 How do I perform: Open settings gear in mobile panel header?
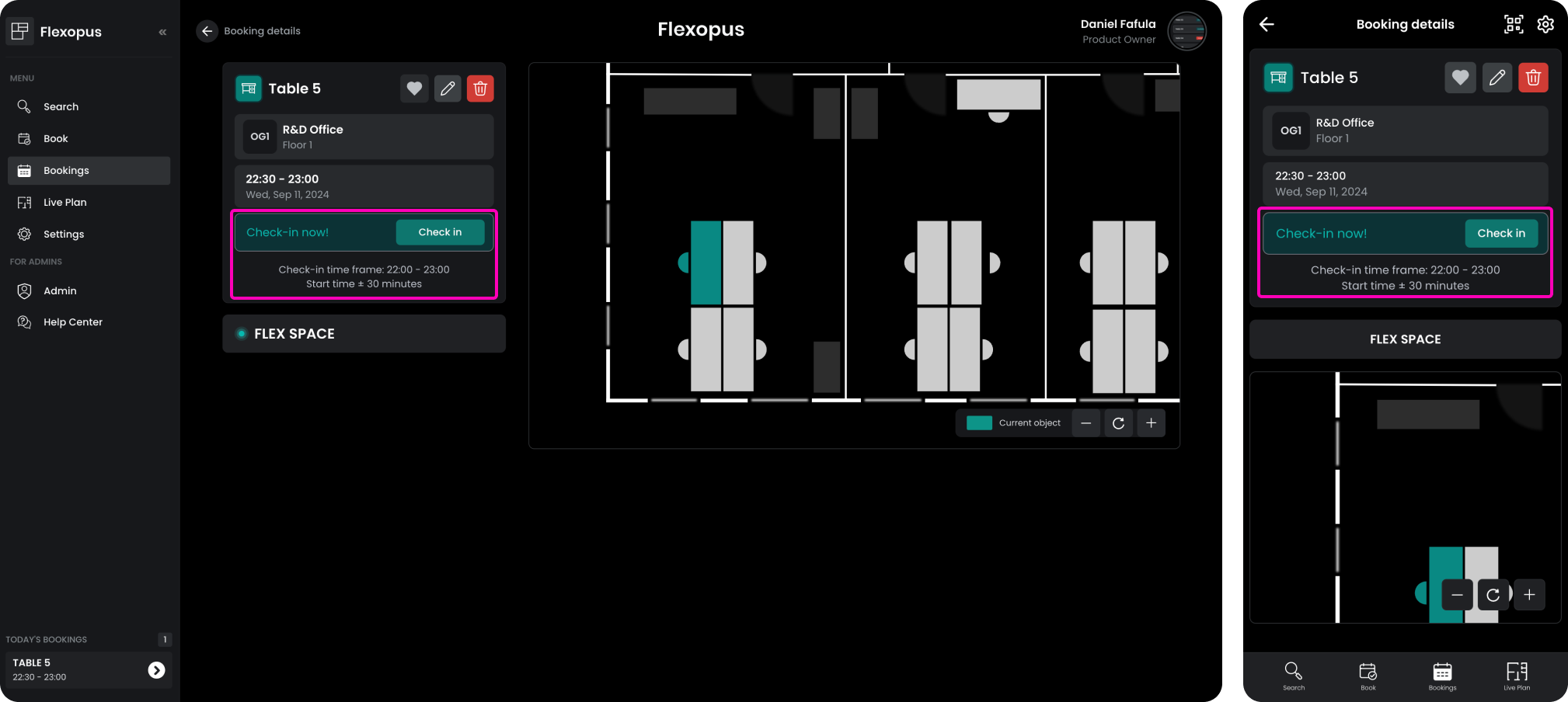coord(1545,24)
